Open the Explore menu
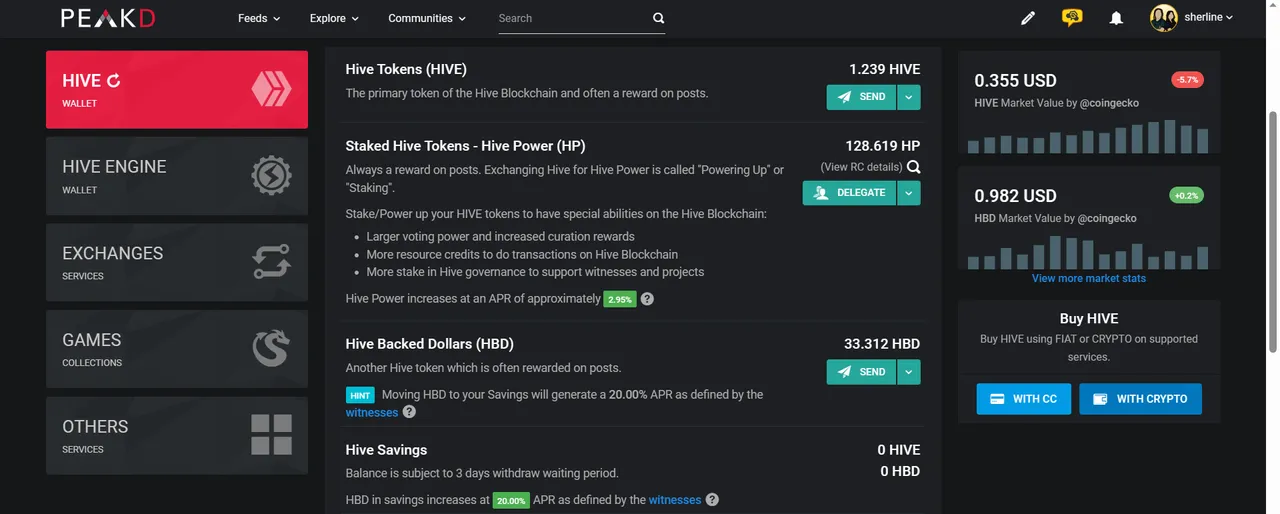 pyautogui.click(x=334, y=18)
